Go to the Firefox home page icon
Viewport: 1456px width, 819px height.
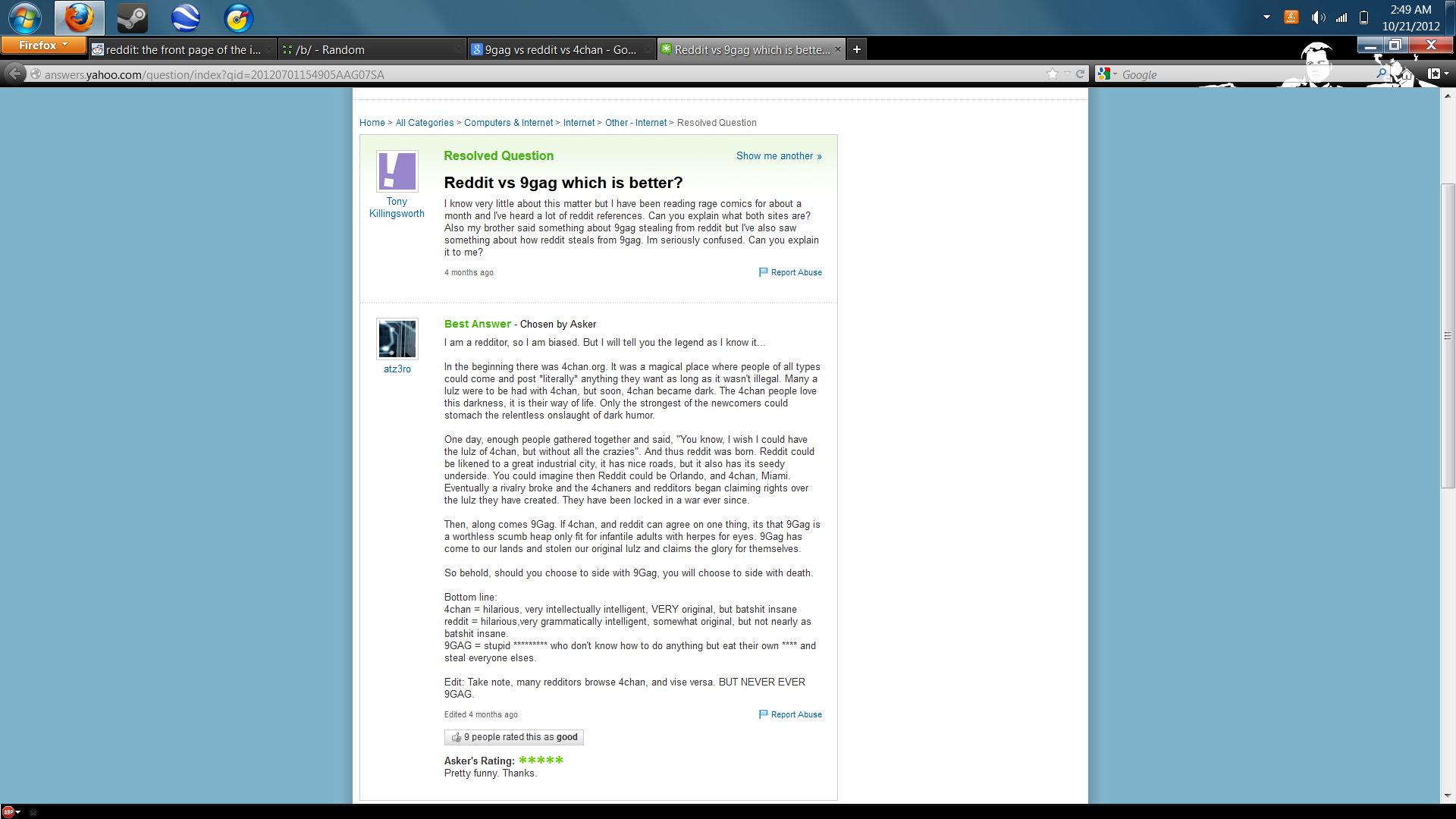click(1407, 74)
